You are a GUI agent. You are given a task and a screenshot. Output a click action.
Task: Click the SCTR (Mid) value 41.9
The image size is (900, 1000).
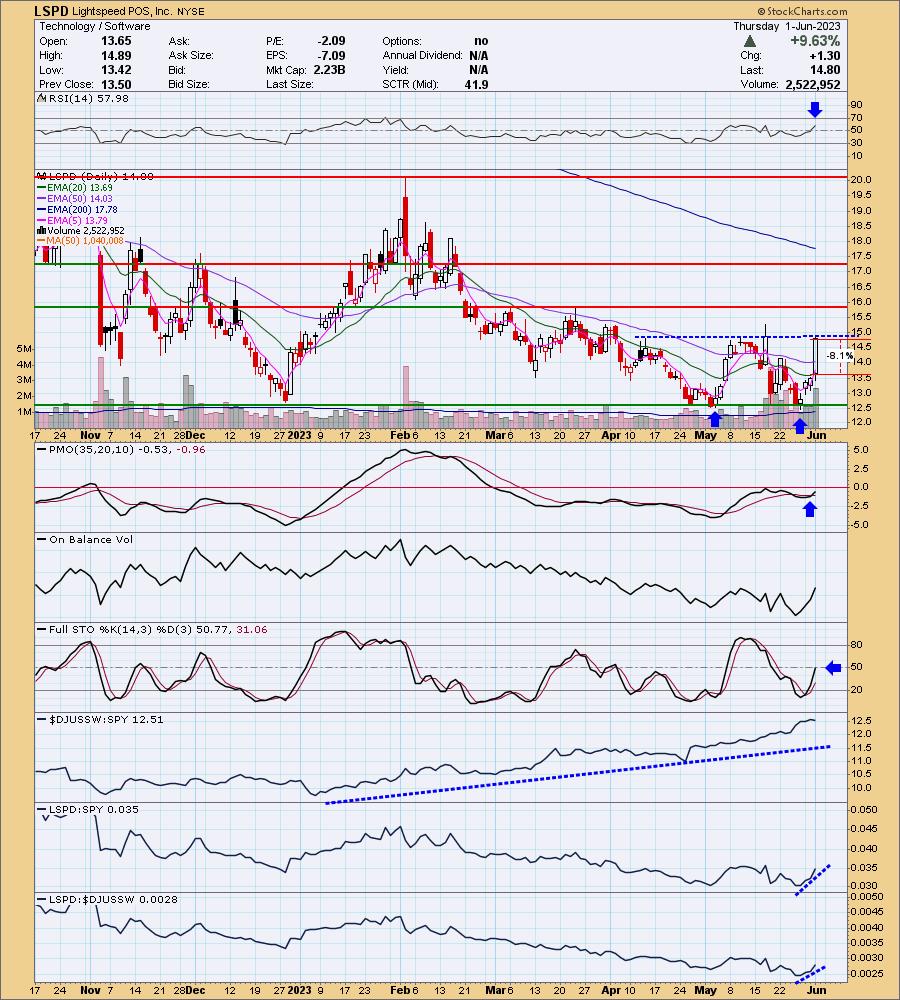coord(476,84)
